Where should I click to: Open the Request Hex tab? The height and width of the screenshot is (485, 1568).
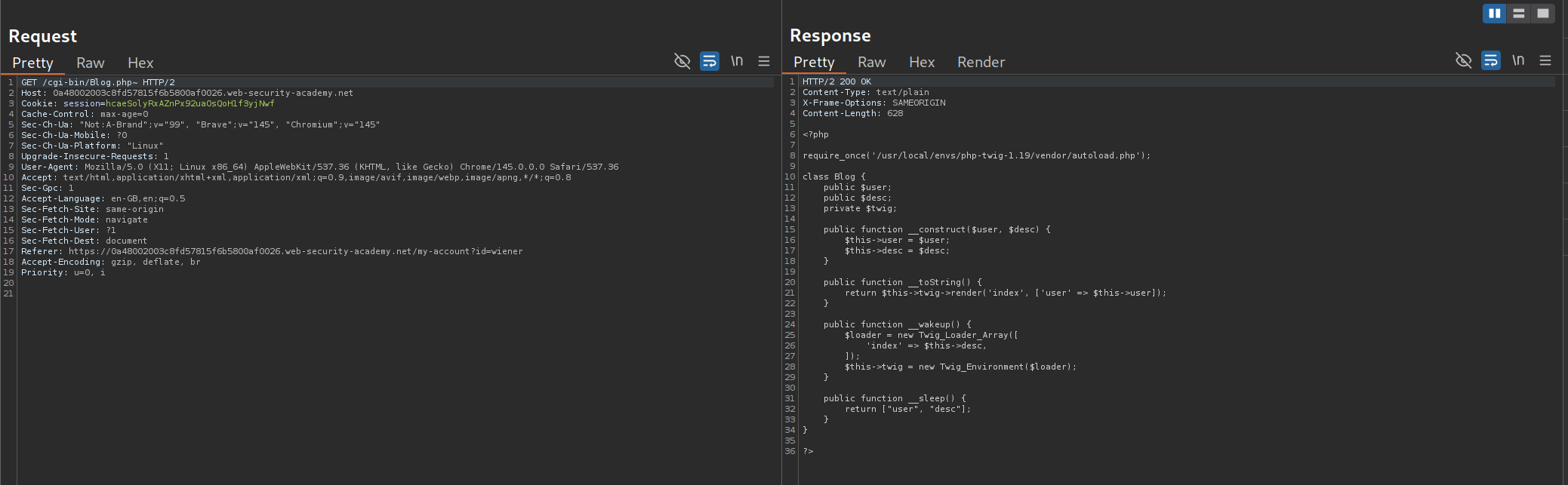pyautogui.click(x=140, y=63)
